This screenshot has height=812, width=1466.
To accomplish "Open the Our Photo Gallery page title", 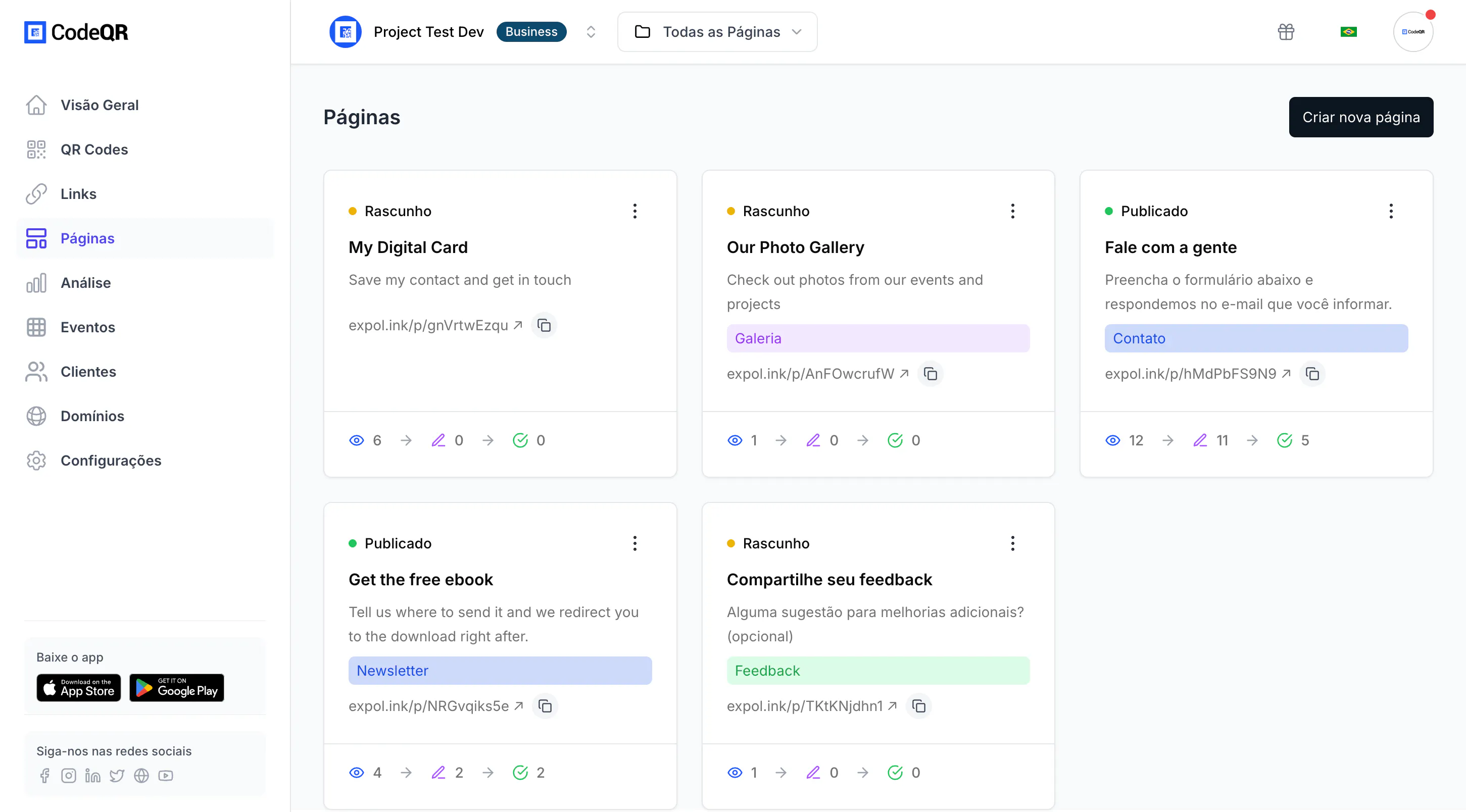I will click(795, 247).
